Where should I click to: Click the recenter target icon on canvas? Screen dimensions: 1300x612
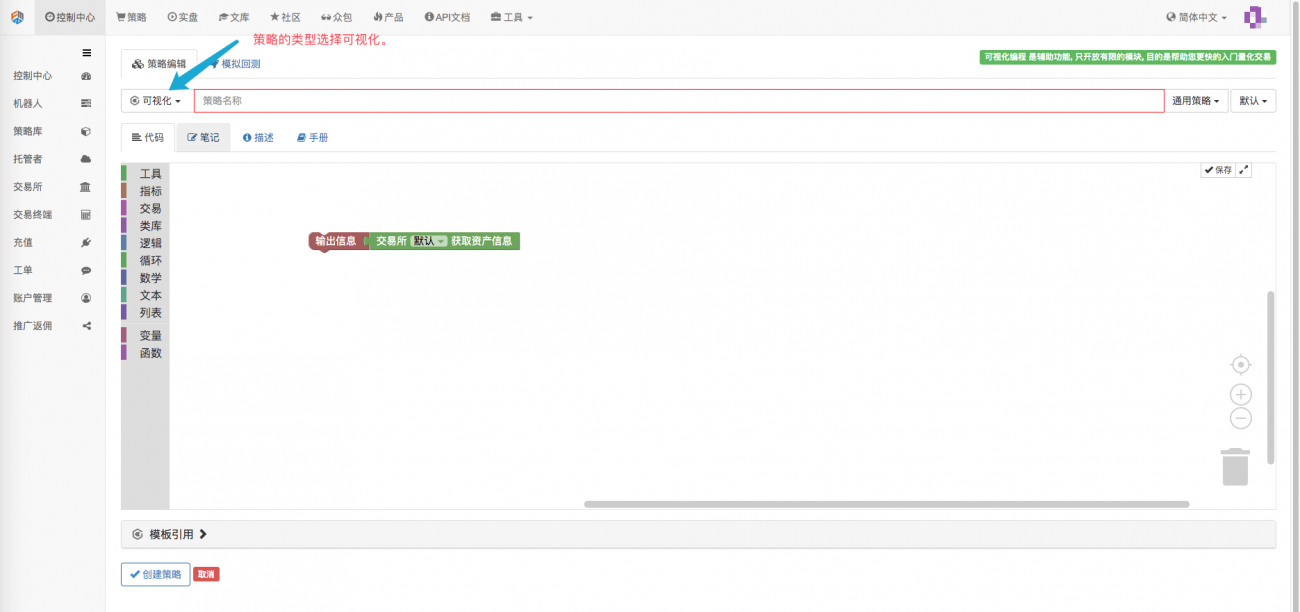pyautogui.click(x=1240, y=365)
